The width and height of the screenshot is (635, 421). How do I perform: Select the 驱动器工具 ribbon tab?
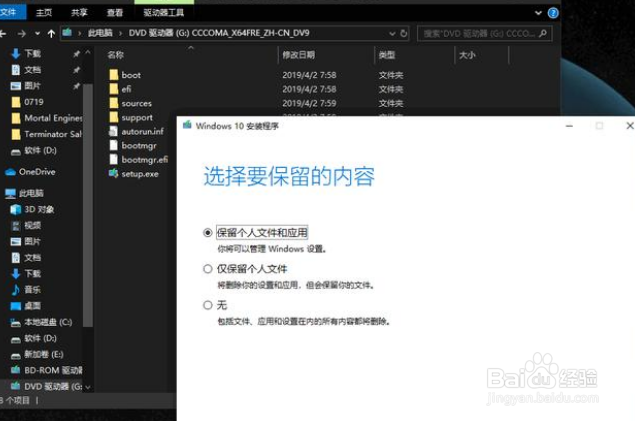point(164,13)
